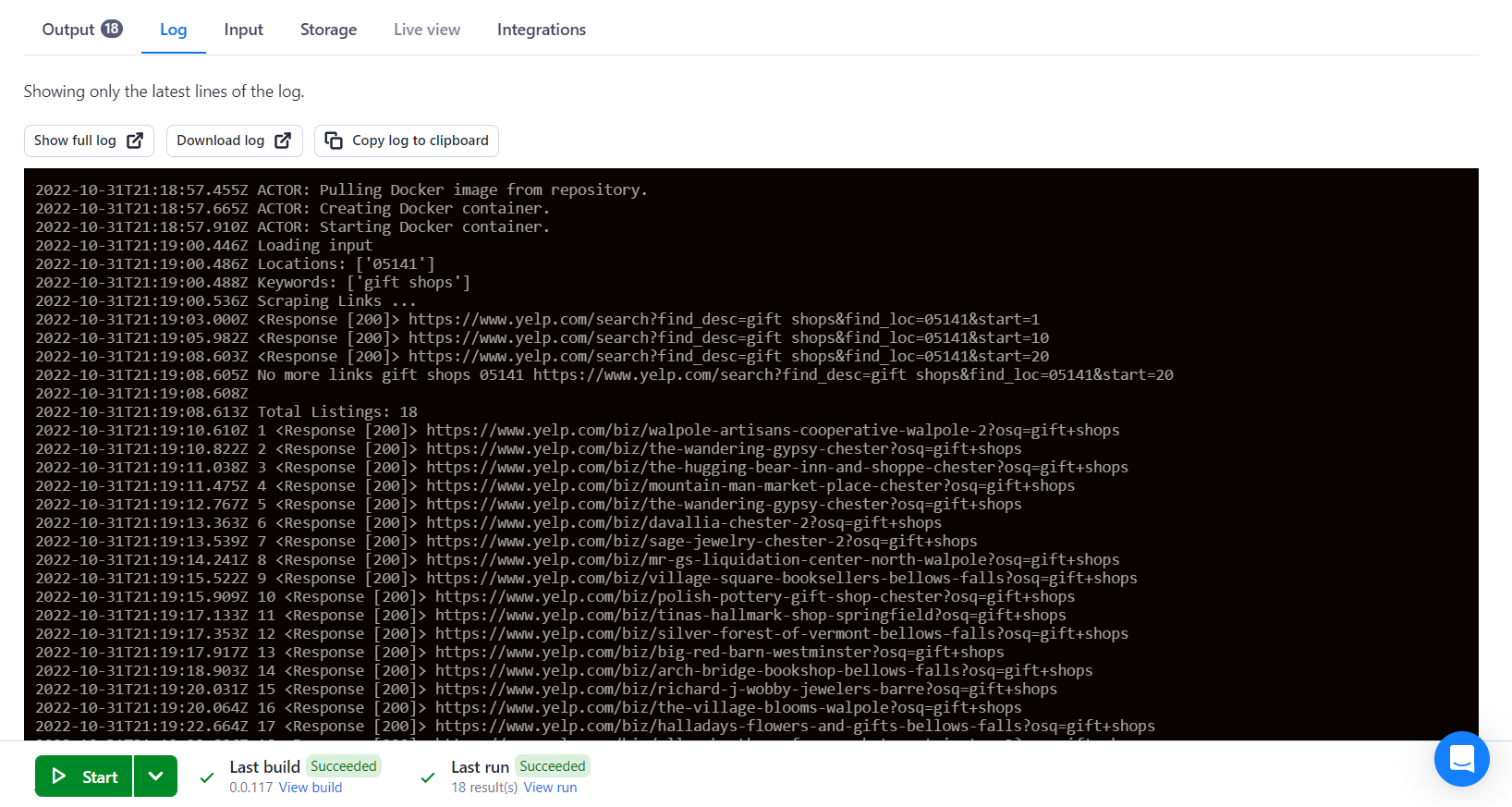The height and width of the screenshot is (807, 1512).
Task: Click the Download log button
Action: click(x=234, y=141)
